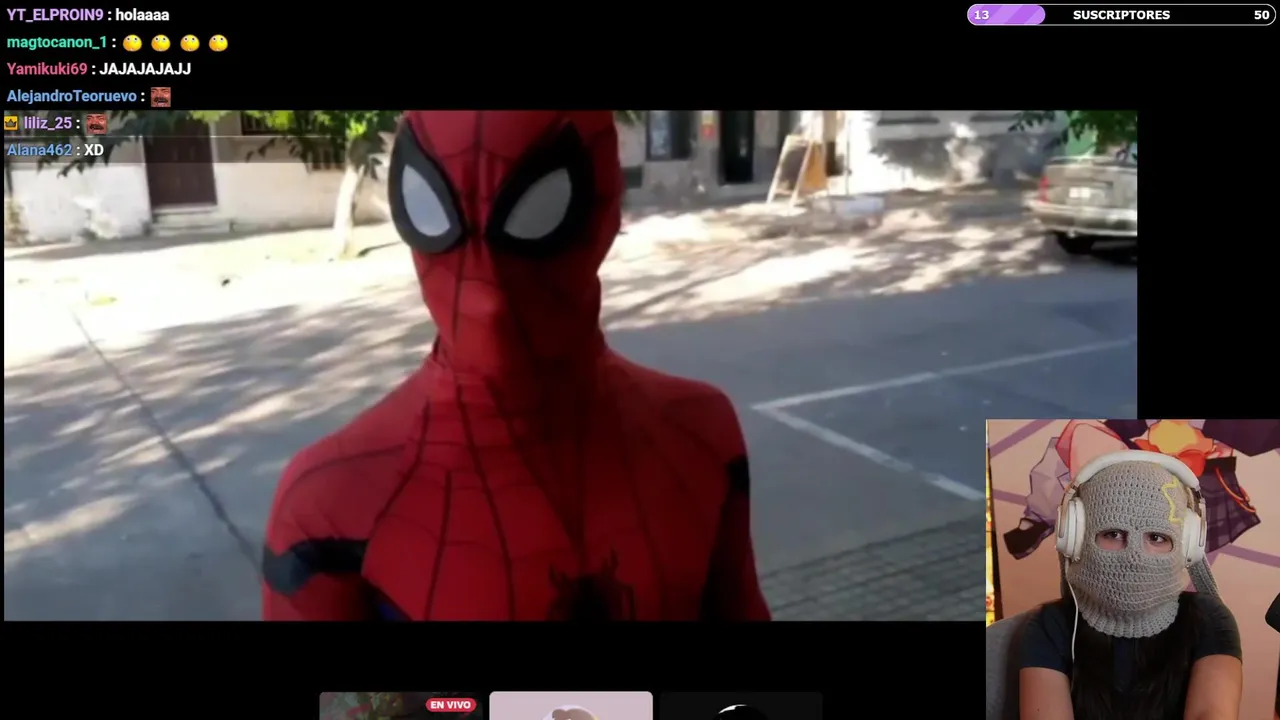1280x720 pixels.
Task: Open the dark thumbnail at bottom right
Action: [x=741, y=706]
